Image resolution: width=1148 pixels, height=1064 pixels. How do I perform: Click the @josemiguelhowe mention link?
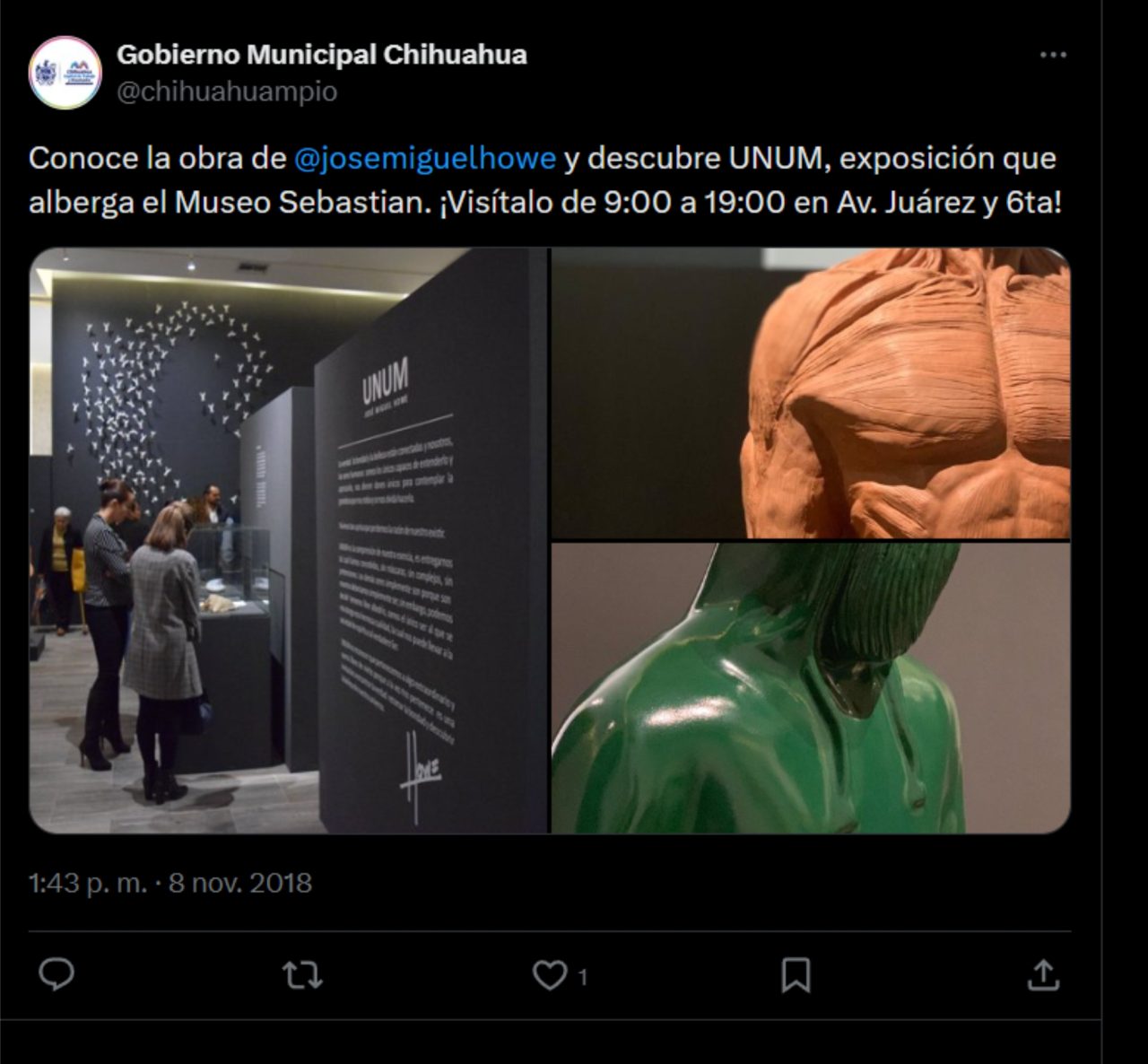point(425,158)
